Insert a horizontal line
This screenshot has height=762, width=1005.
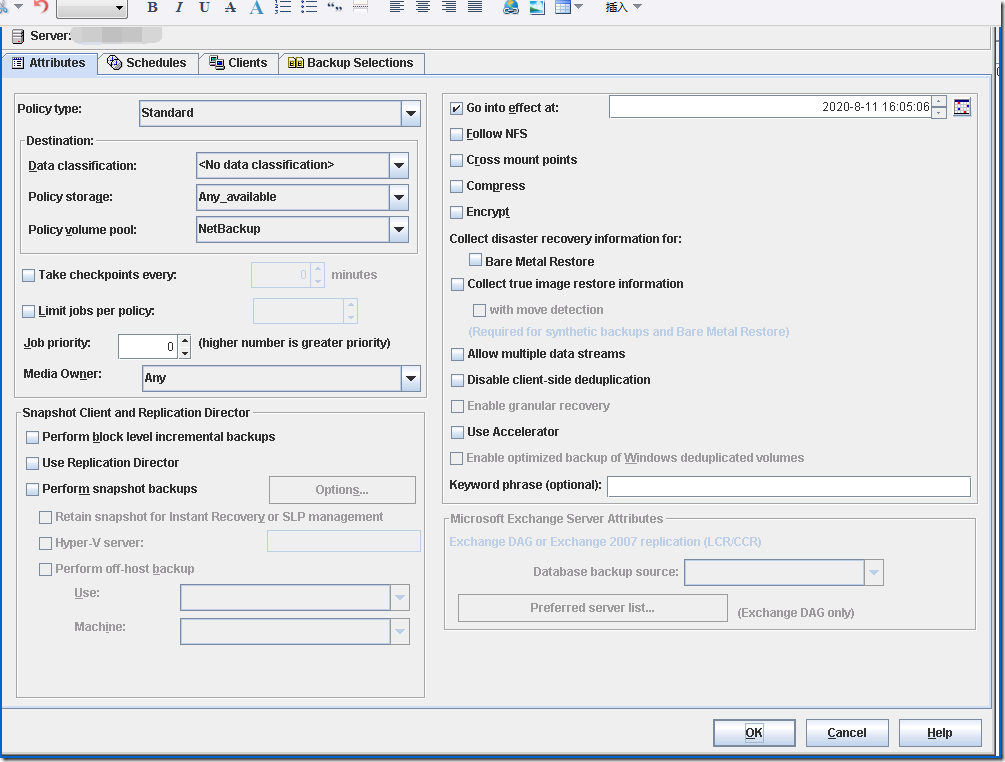[x=361, y=7]
